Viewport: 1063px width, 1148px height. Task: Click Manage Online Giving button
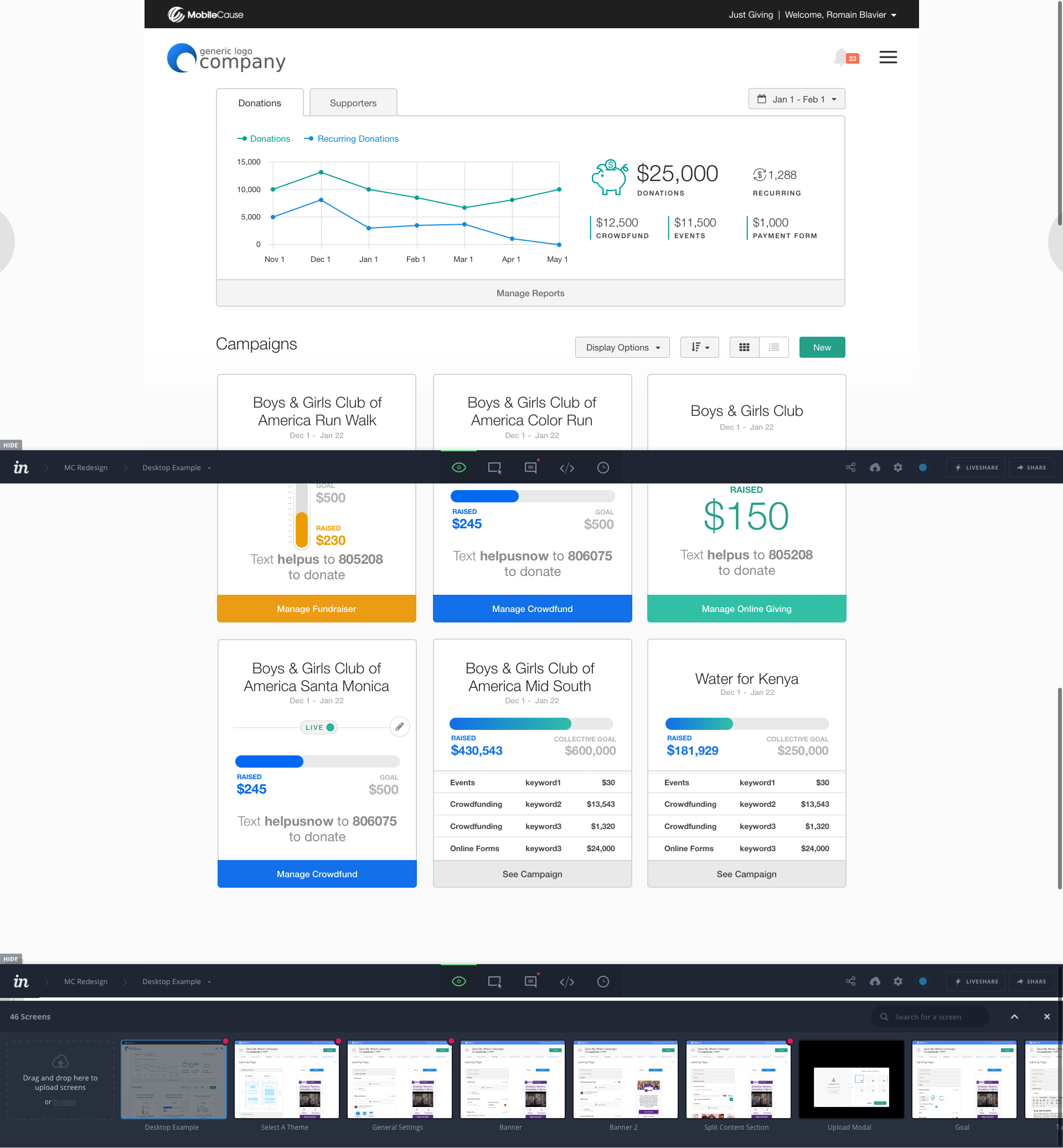(746, 608)
